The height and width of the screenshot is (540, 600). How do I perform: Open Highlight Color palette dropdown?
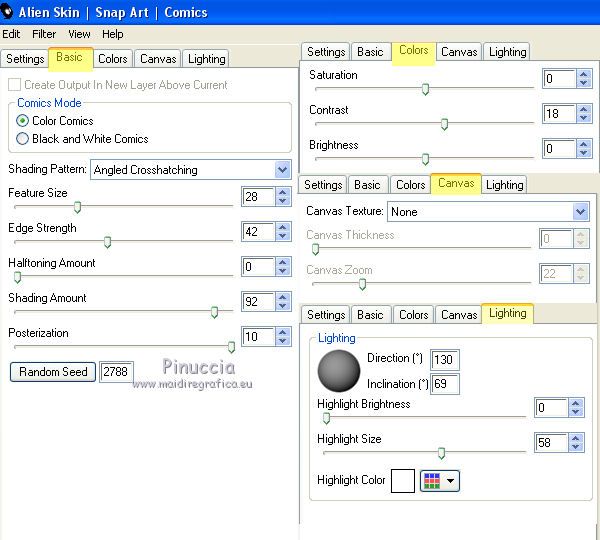coord(440,481)
